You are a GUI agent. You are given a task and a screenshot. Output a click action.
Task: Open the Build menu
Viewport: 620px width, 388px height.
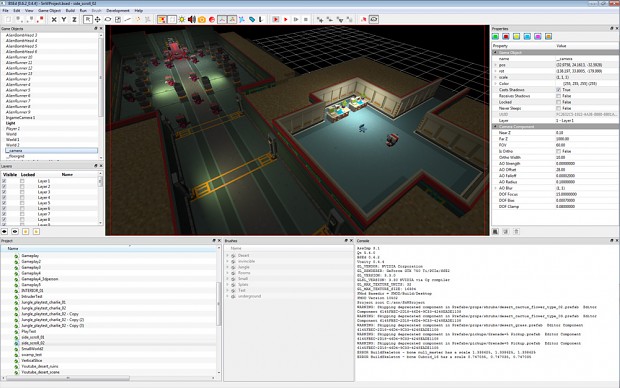70,11
